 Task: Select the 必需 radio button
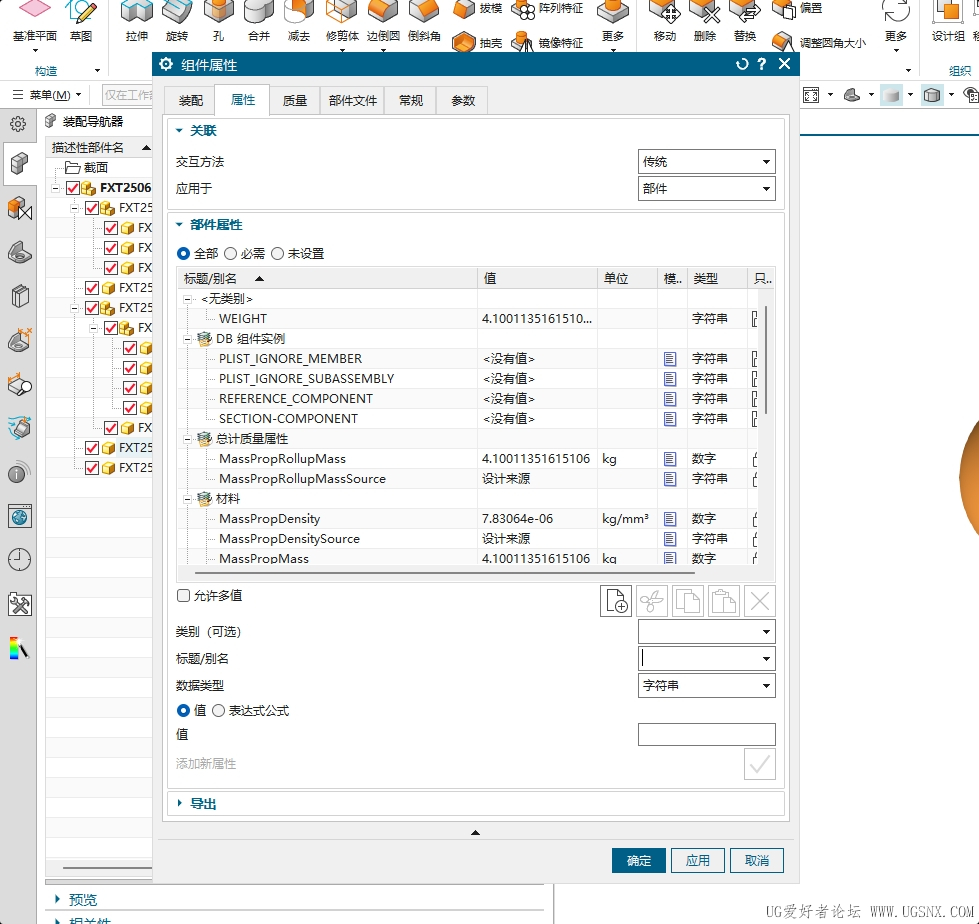(230, 253)
